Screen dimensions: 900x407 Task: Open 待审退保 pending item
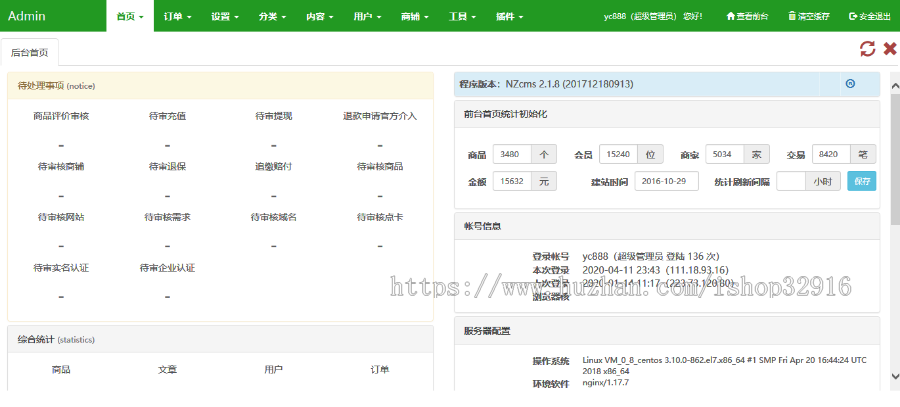pos(168,166)
